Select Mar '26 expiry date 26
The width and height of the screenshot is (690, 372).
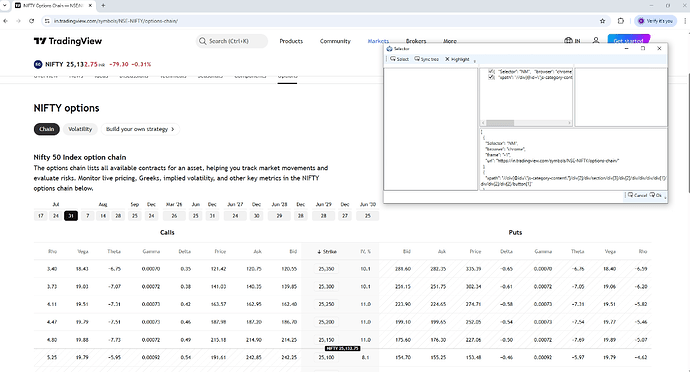click(174, 216)
